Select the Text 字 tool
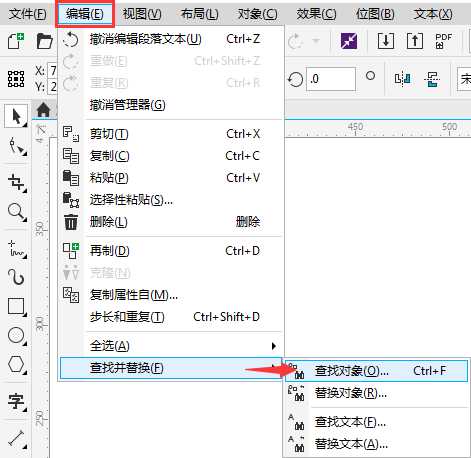The width and height of the screenshot is (471, 458). [x=17, y=401]
